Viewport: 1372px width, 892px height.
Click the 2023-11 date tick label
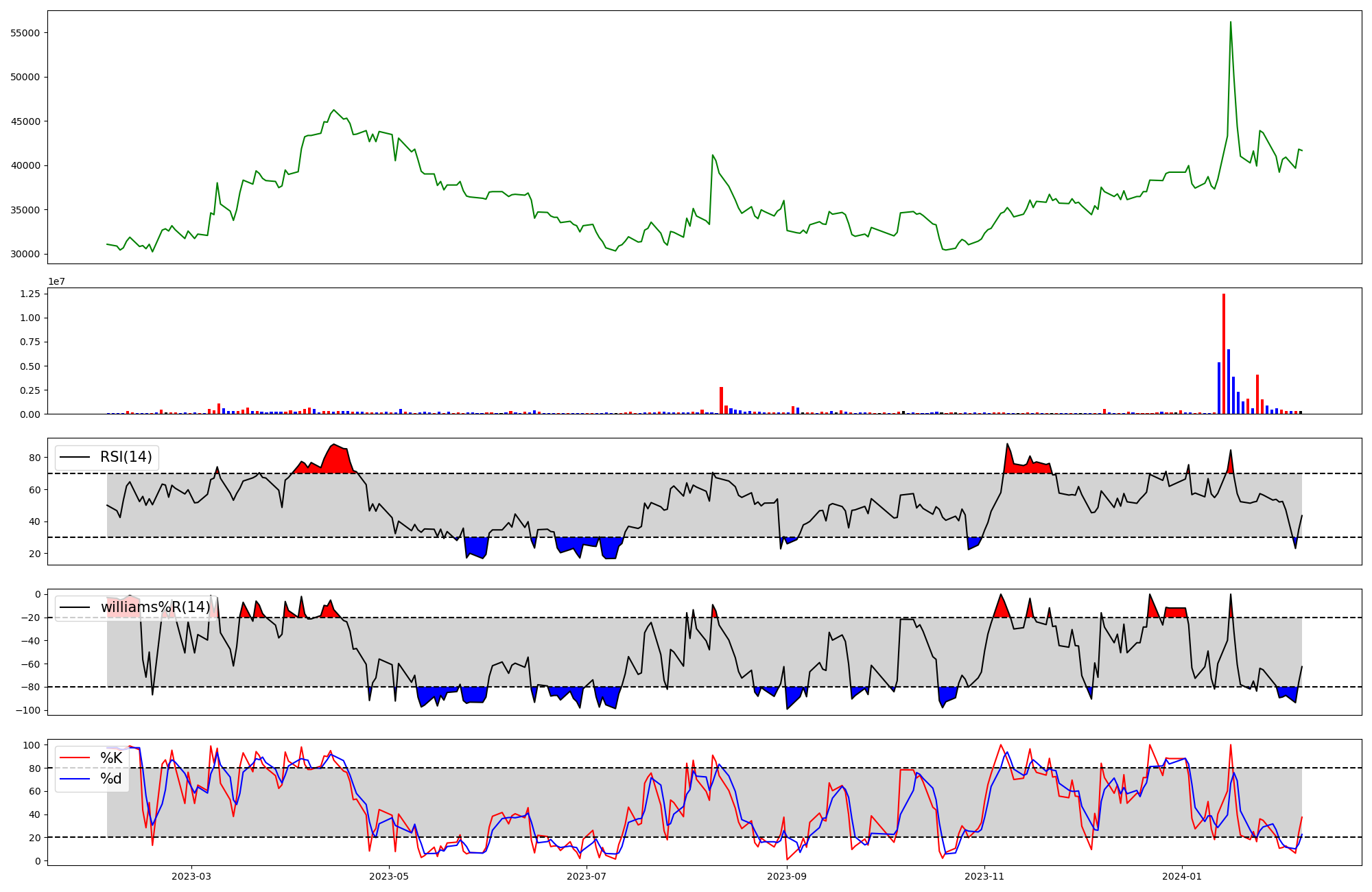pos(984,876)
